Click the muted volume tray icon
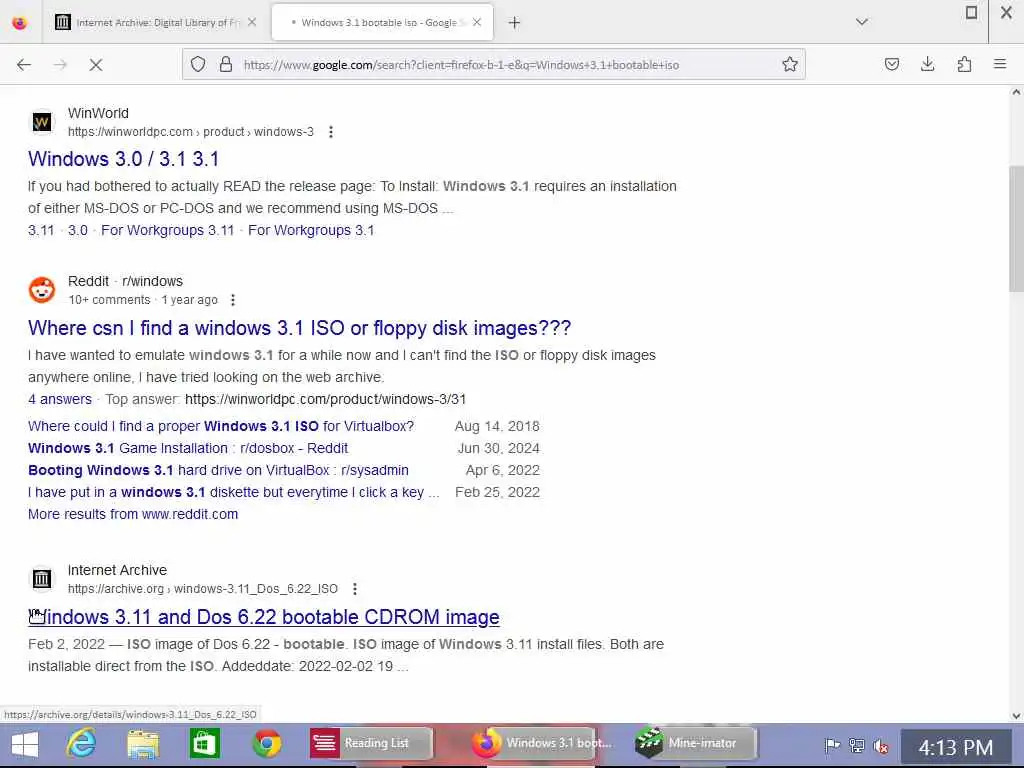1024x768 pixels. coord(881,745)
